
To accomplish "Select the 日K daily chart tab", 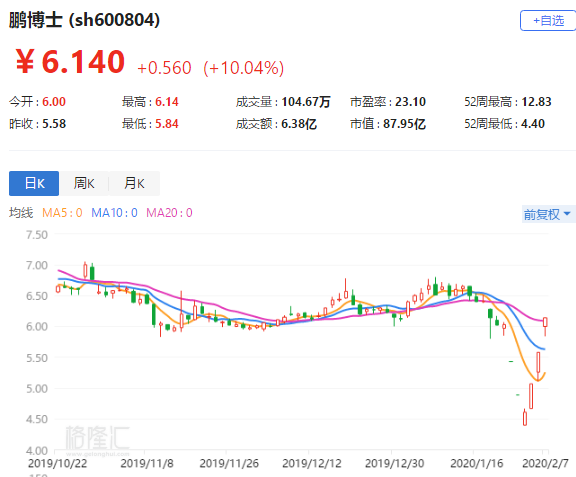I will coord(34,183).
